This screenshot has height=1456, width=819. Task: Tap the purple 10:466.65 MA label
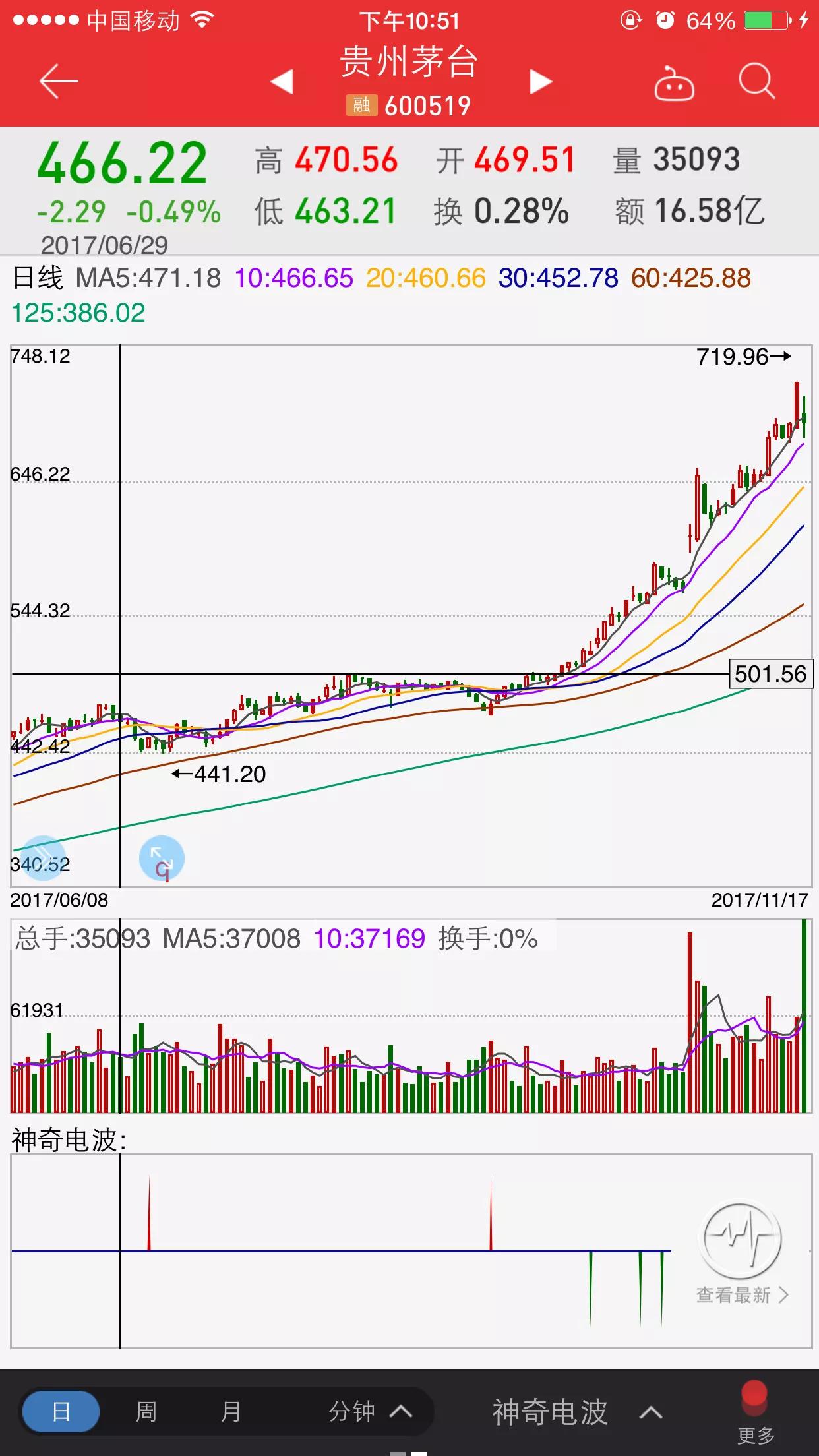click(294, 278)
